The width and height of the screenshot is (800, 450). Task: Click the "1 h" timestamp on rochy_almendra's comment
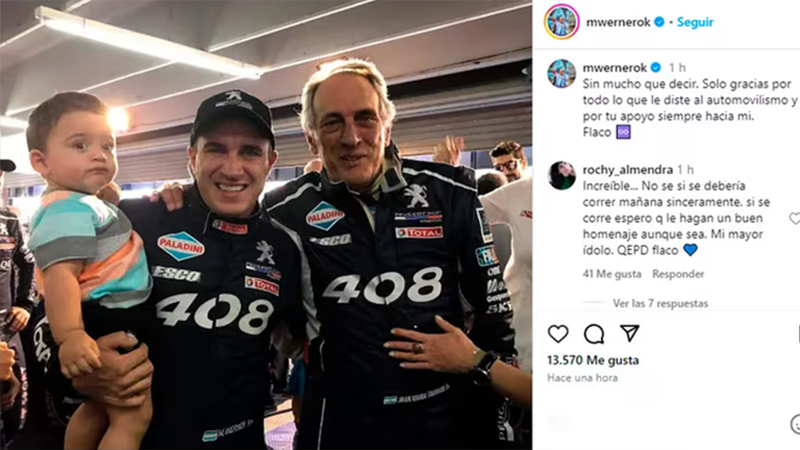(x=685, y=169)
